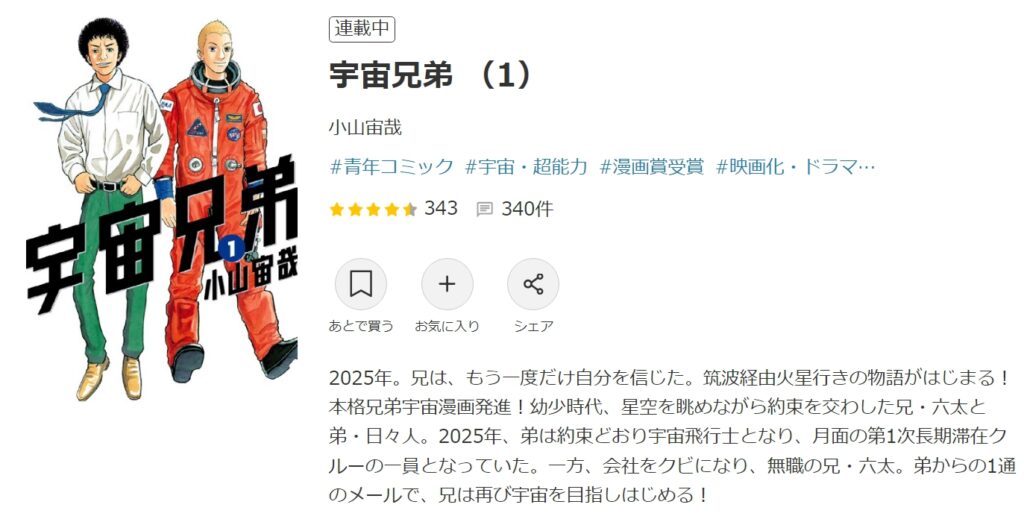
Task: Select the #宇宙・超能力 tag
Action: click(526, 167)
